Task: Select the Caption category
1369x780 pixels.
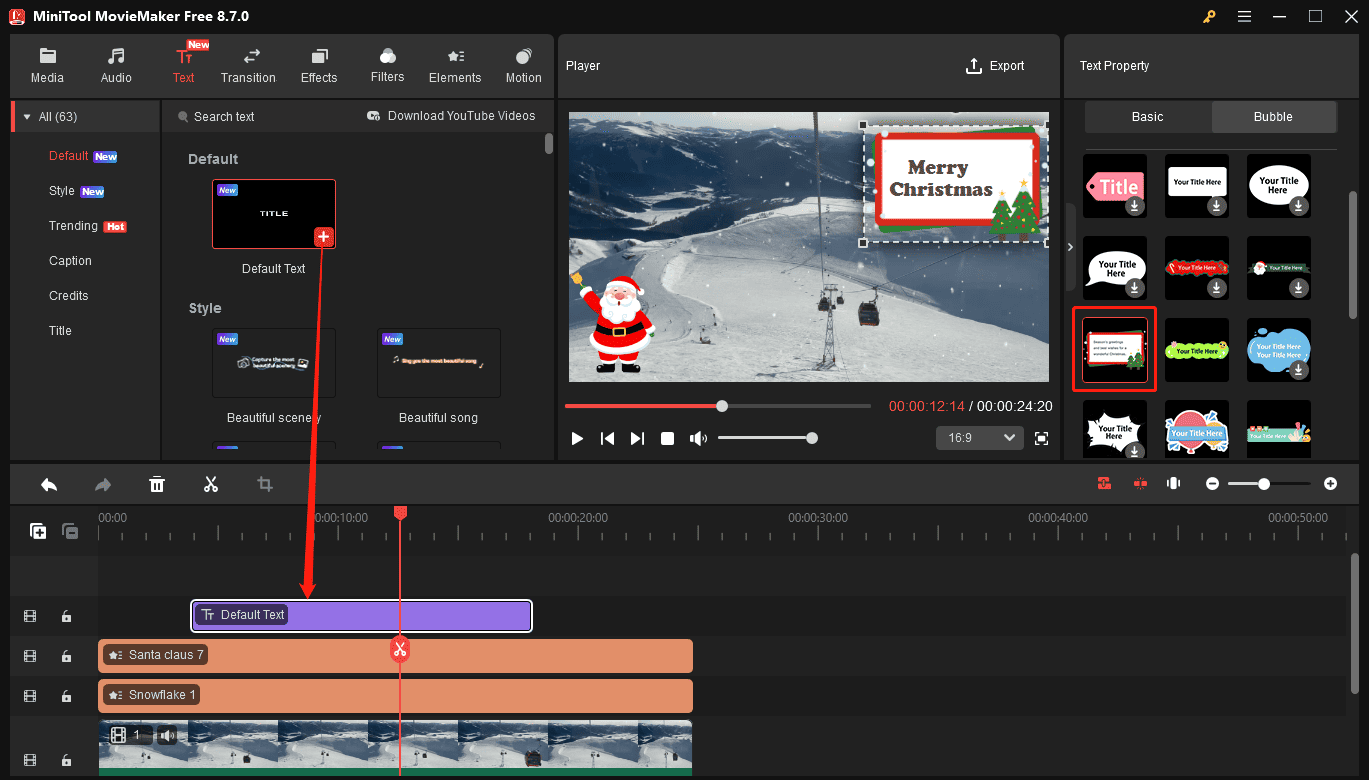Action: point(70,261)
